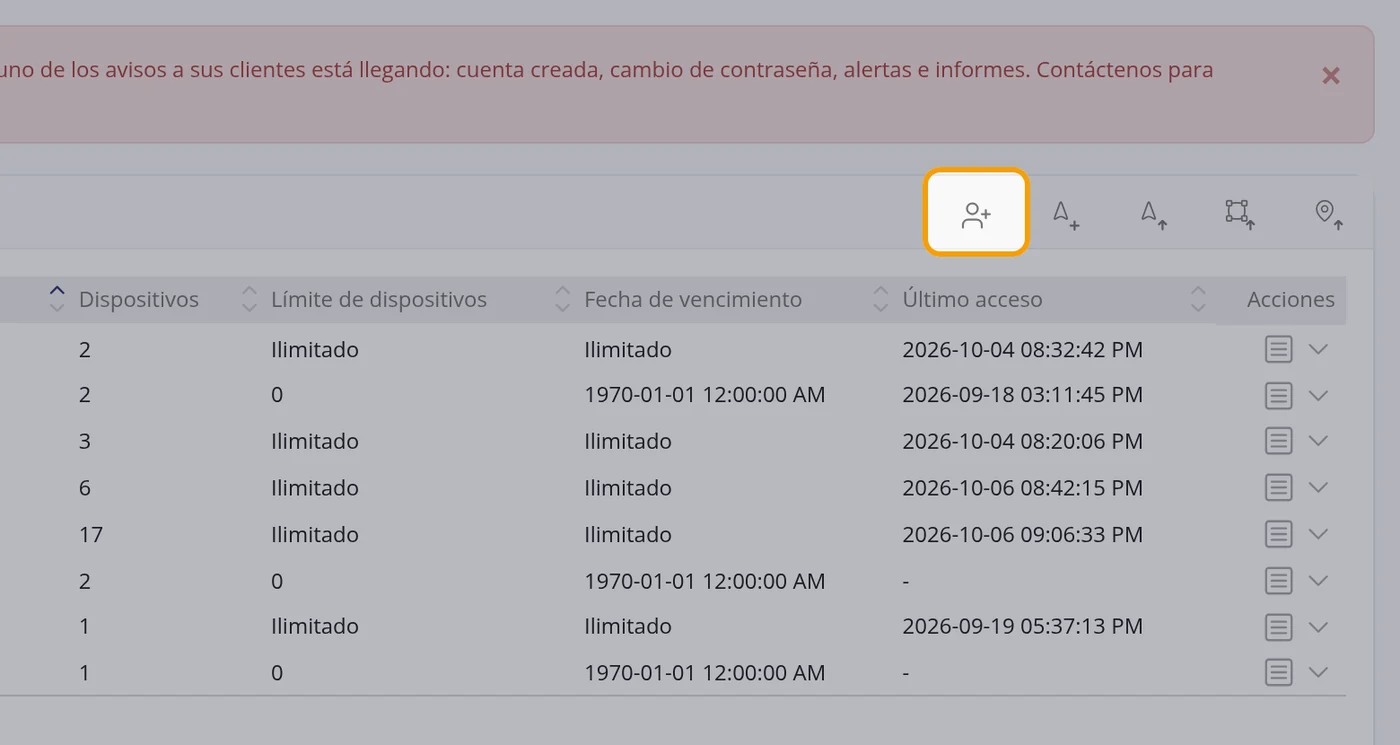Expand actions chevron for 2026-10-06 09:06:33 PM row
Image resolution: width=1400 pixels, height=745 pixels.
coord(1318,534)
